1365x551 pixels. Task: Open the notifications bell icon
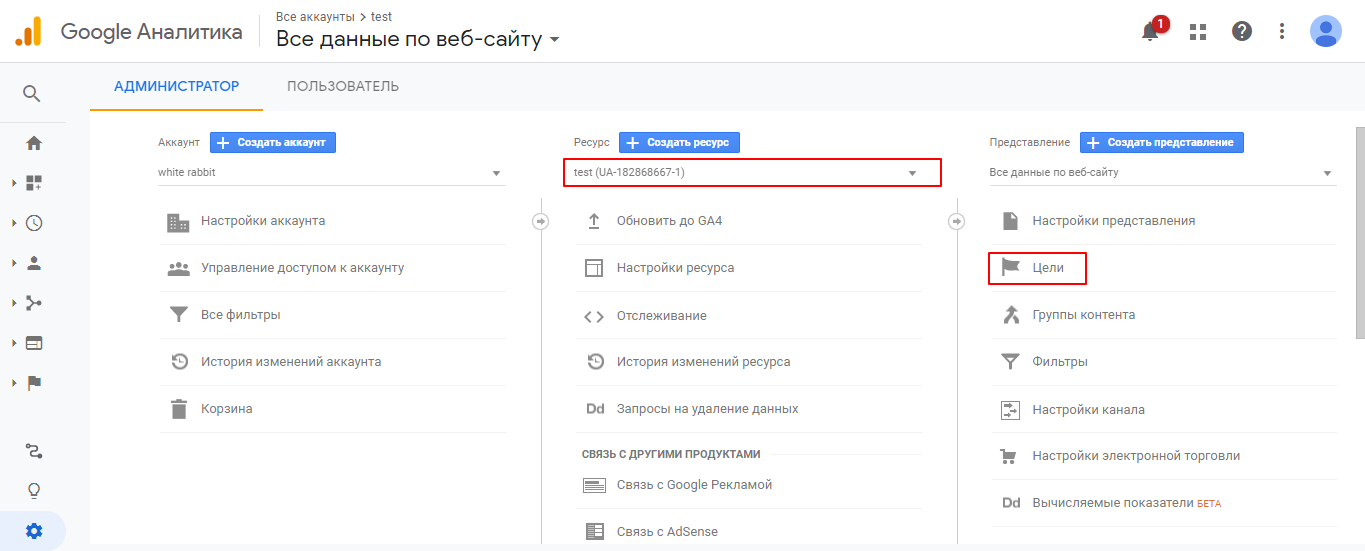point(1150,31)
